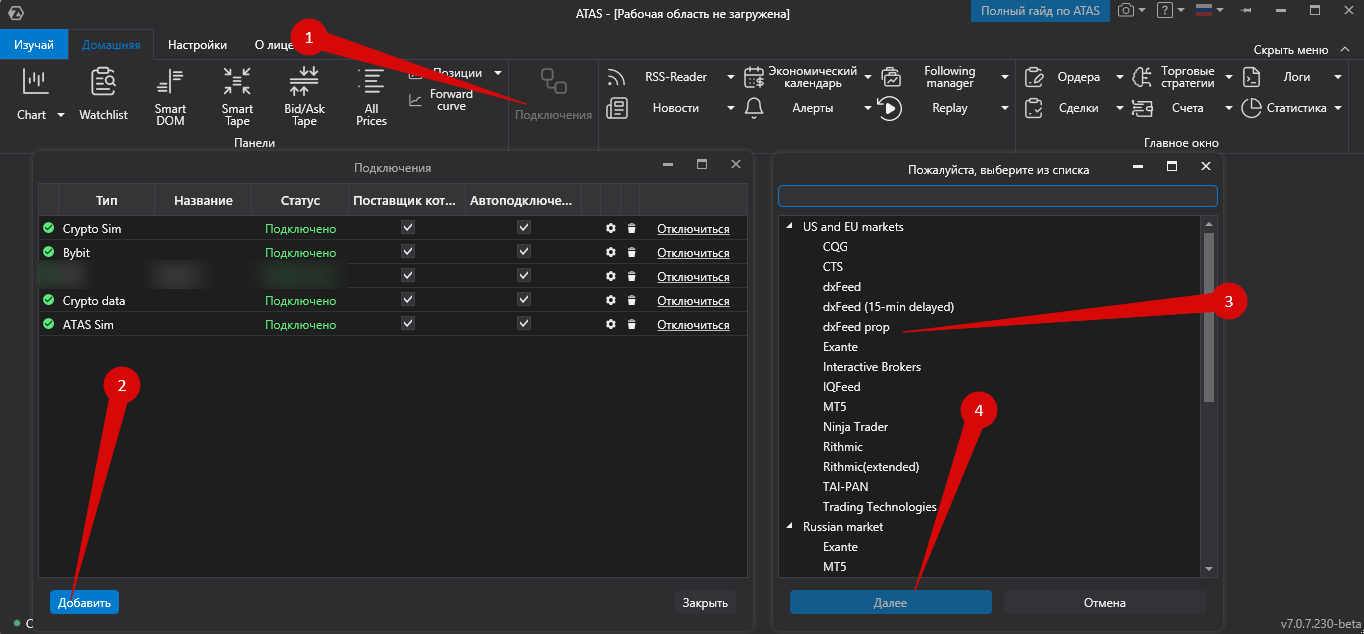Viewport: 1364px width, 634px height.
Task: Expand the RSS-Reader dropdown arrow
Action: pos(731,77)
